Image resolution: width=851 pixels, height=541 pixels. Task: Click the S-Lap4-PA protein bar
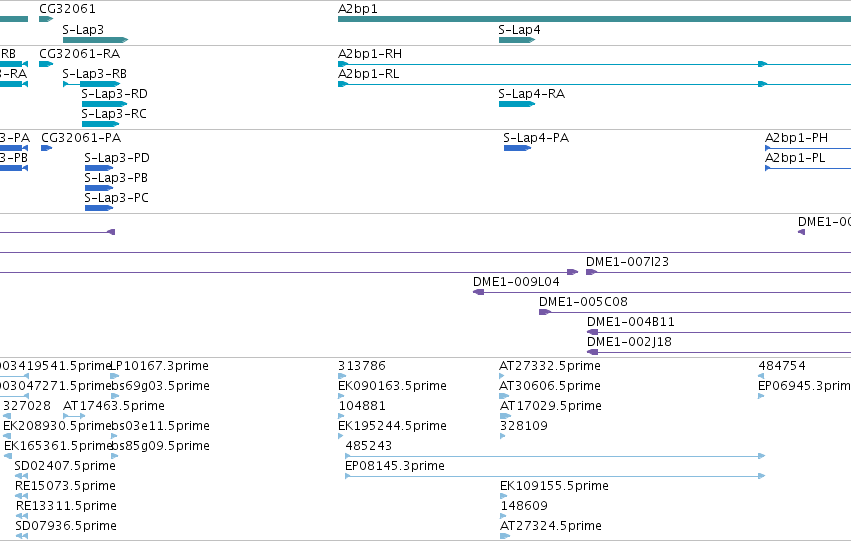coord(517,148)
